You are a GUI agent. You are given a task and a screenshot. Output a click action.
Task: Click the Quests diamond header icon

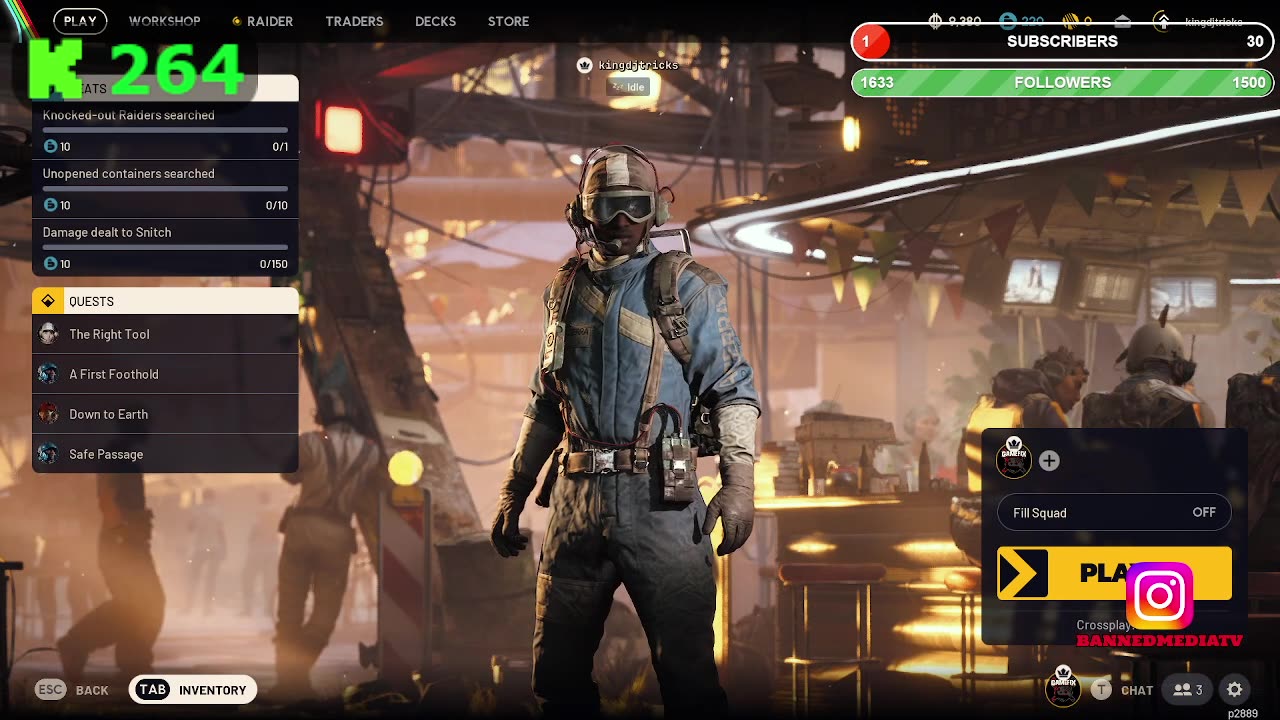(x=48, y=301)
